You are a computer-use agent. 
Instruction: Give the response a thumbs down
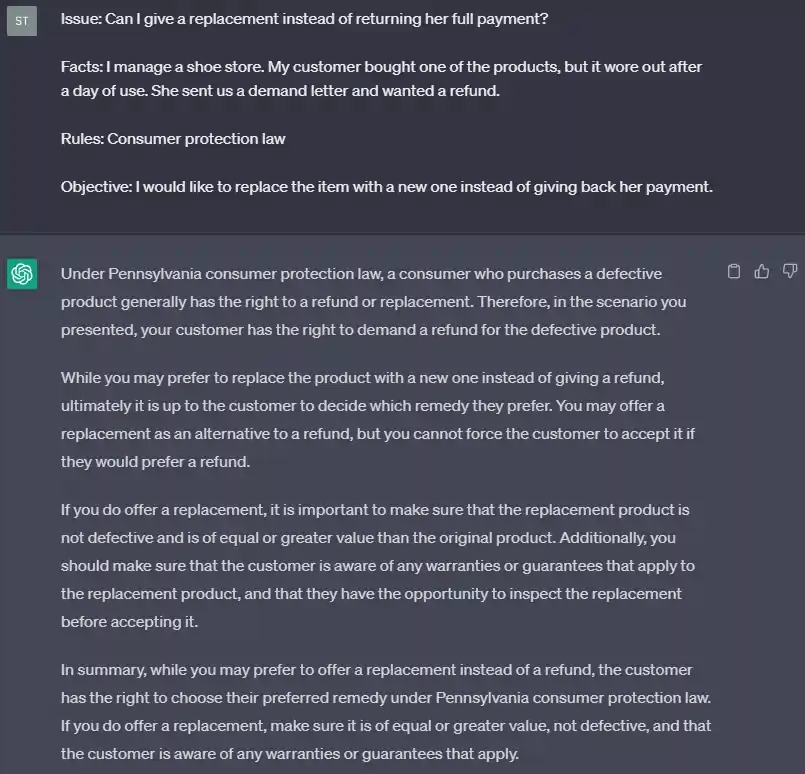tap(790, 271)
